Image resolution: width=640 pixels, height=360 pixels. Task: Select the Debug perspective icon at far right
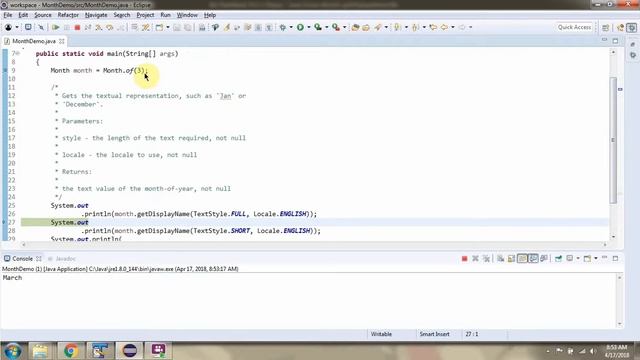(x=632, y=27)
